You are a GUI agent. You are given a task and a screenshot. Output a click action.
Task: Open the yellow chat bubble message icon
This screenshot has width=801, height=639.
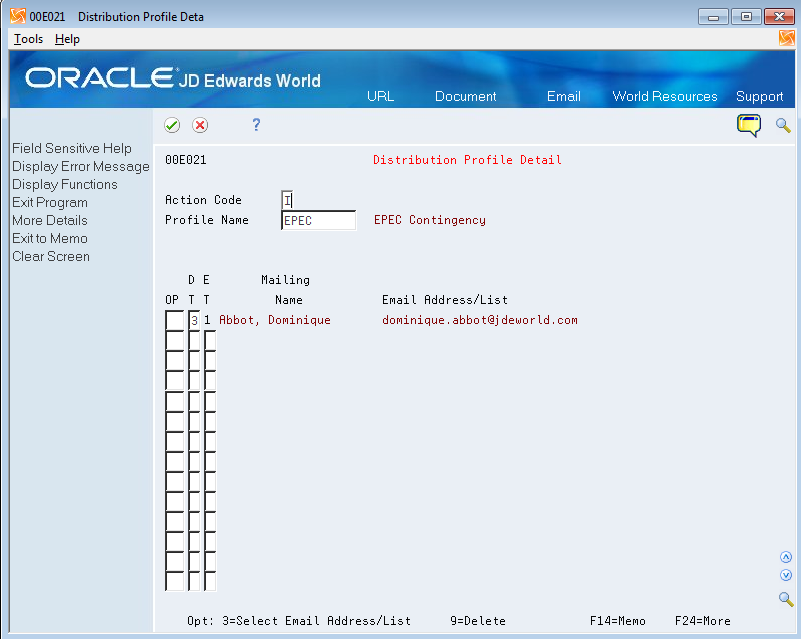[x=748, y=125]
